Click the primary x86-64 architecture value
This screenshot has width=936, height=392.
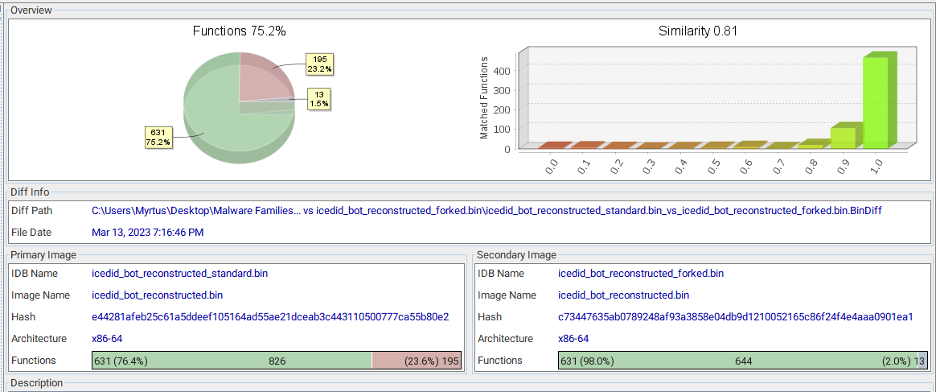click(107, 339)
